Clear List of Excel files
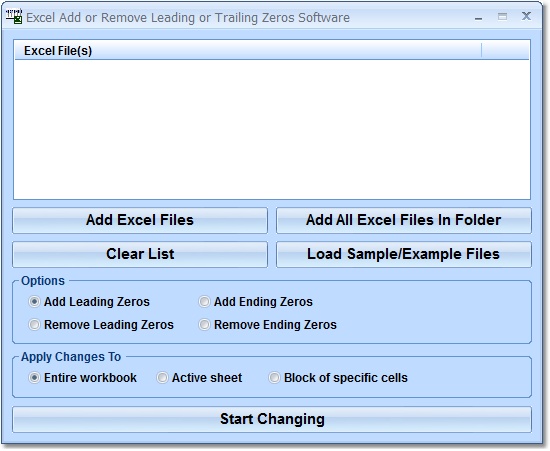 140,254
